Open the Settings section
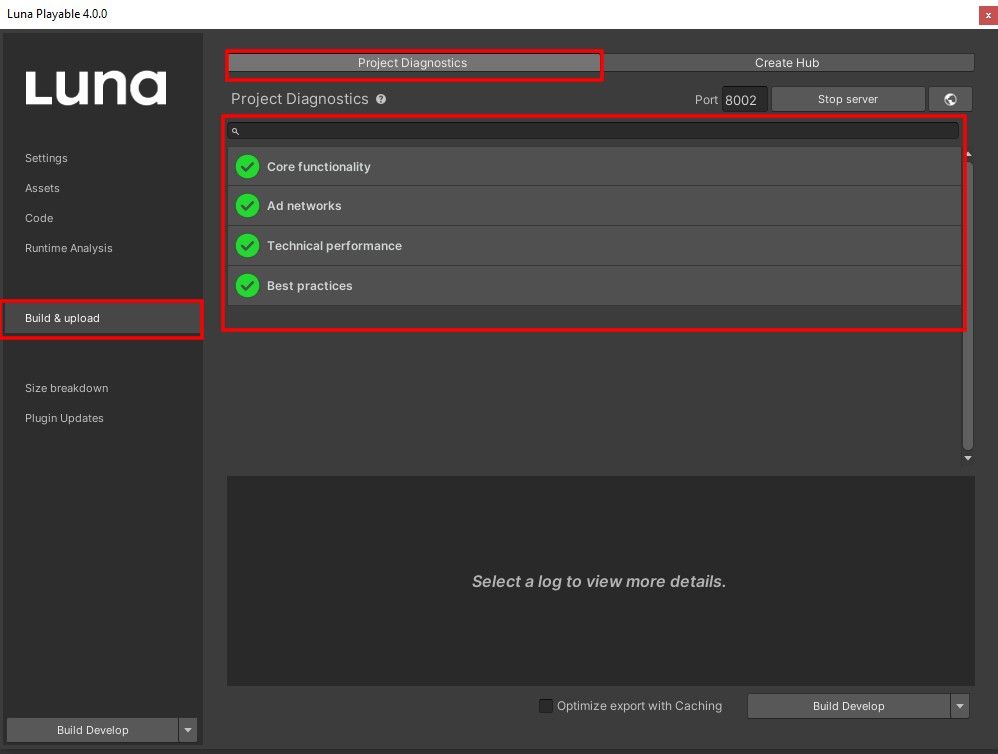Image resolution: width=998 pixels, height=754 pixels. click(x=46, y=158)
